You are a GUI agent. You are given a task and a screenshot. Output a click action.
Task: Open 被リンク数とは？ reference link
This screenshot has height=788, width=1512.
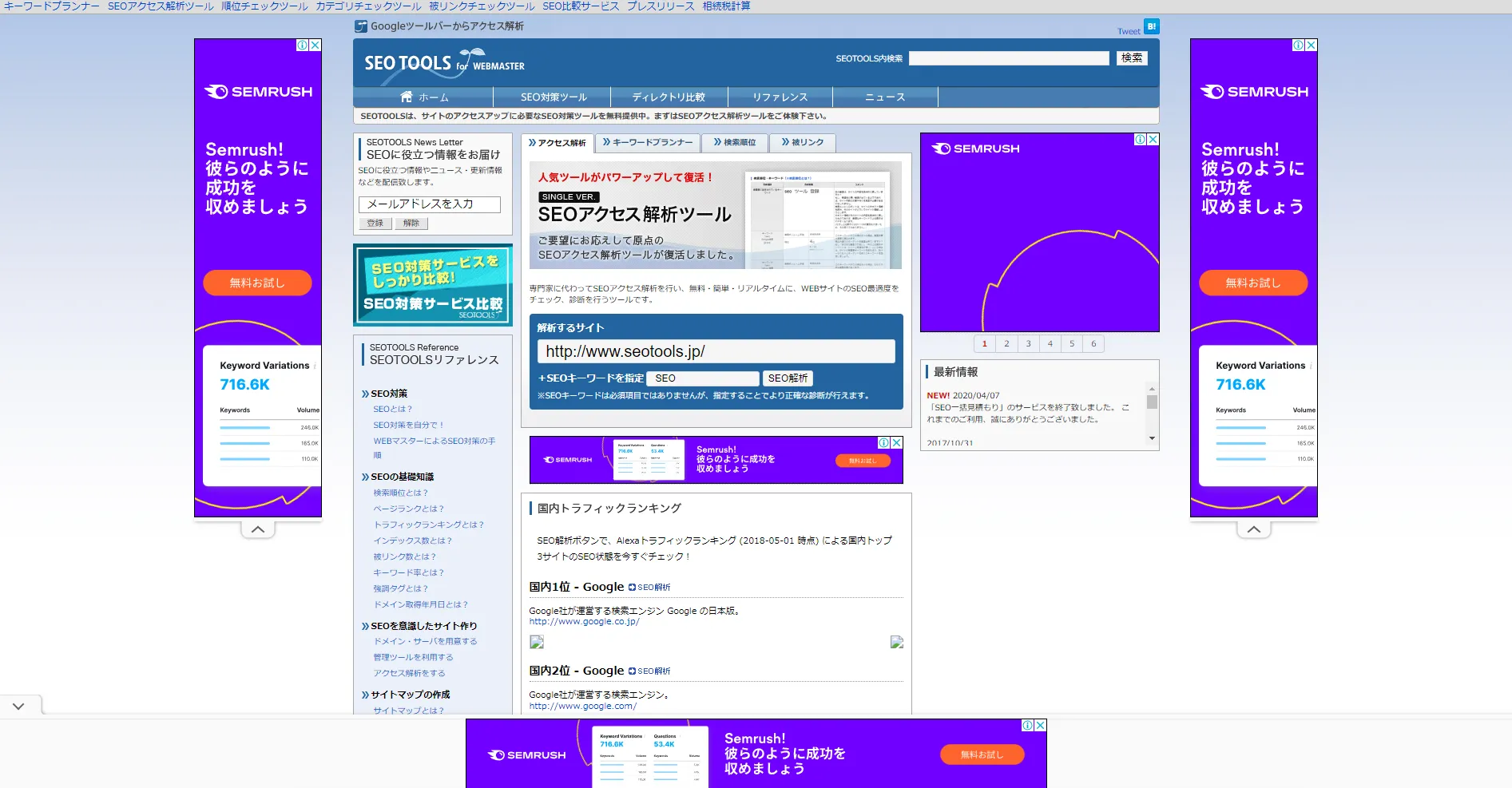[x=405, y=556]
